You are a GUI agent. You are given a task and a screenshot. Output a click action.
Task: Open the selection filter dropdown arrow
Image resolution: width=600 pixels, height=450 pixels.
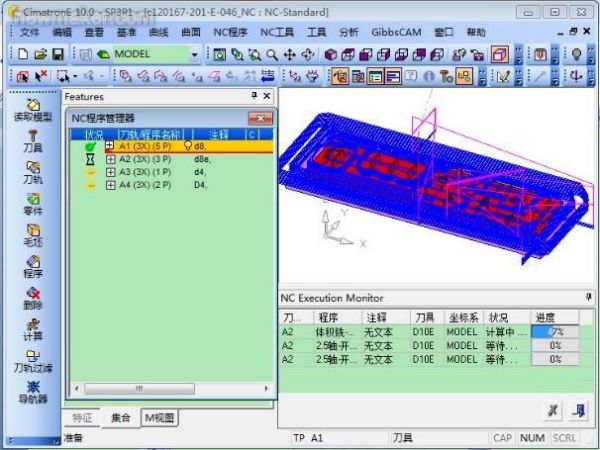point(75,76)
